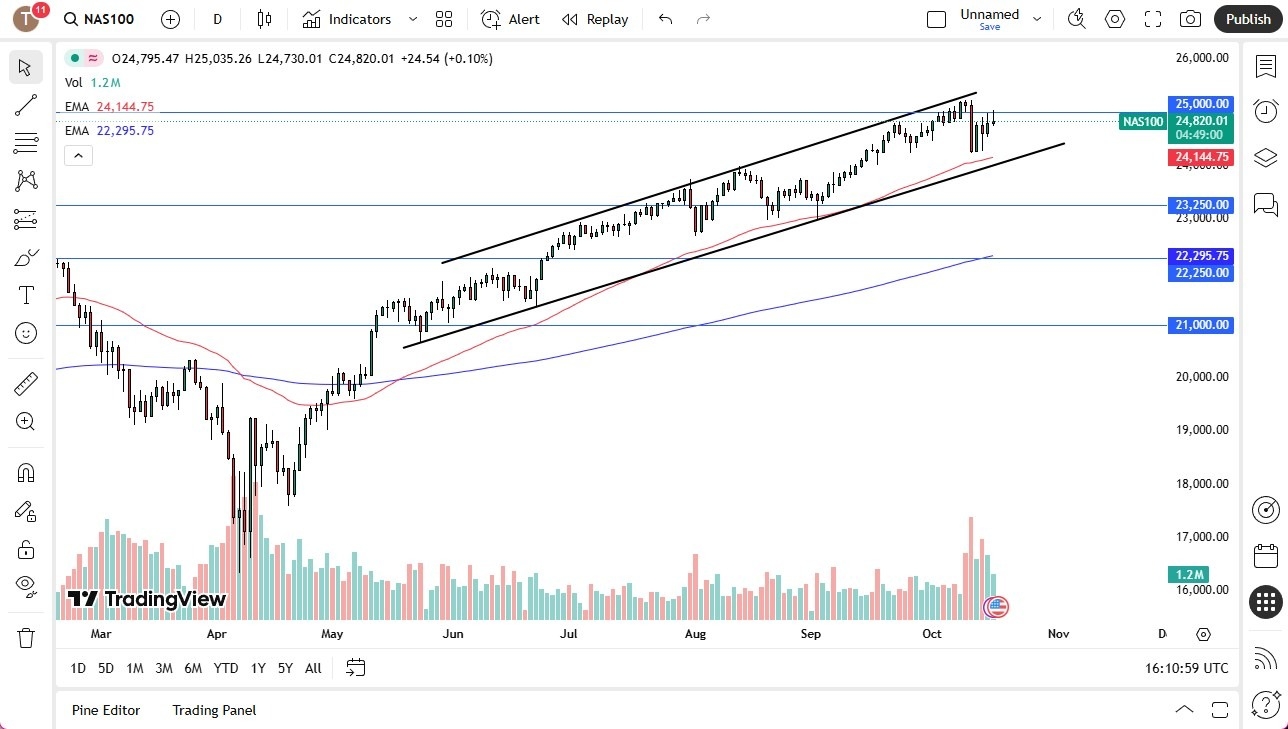Viewport: 1288px width, 729px height.
Task: Switch to the Pine Editor tab
Action: point(105,710)
